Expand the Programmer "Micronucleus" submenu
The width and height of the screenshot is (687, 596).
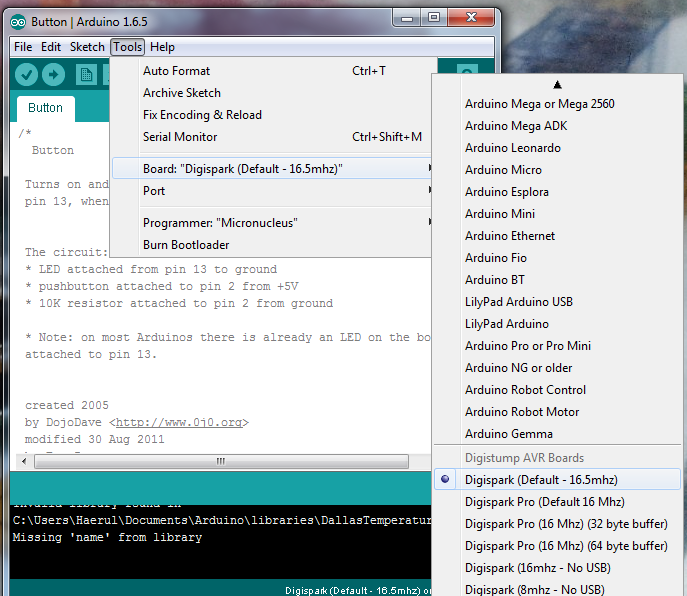272,223
